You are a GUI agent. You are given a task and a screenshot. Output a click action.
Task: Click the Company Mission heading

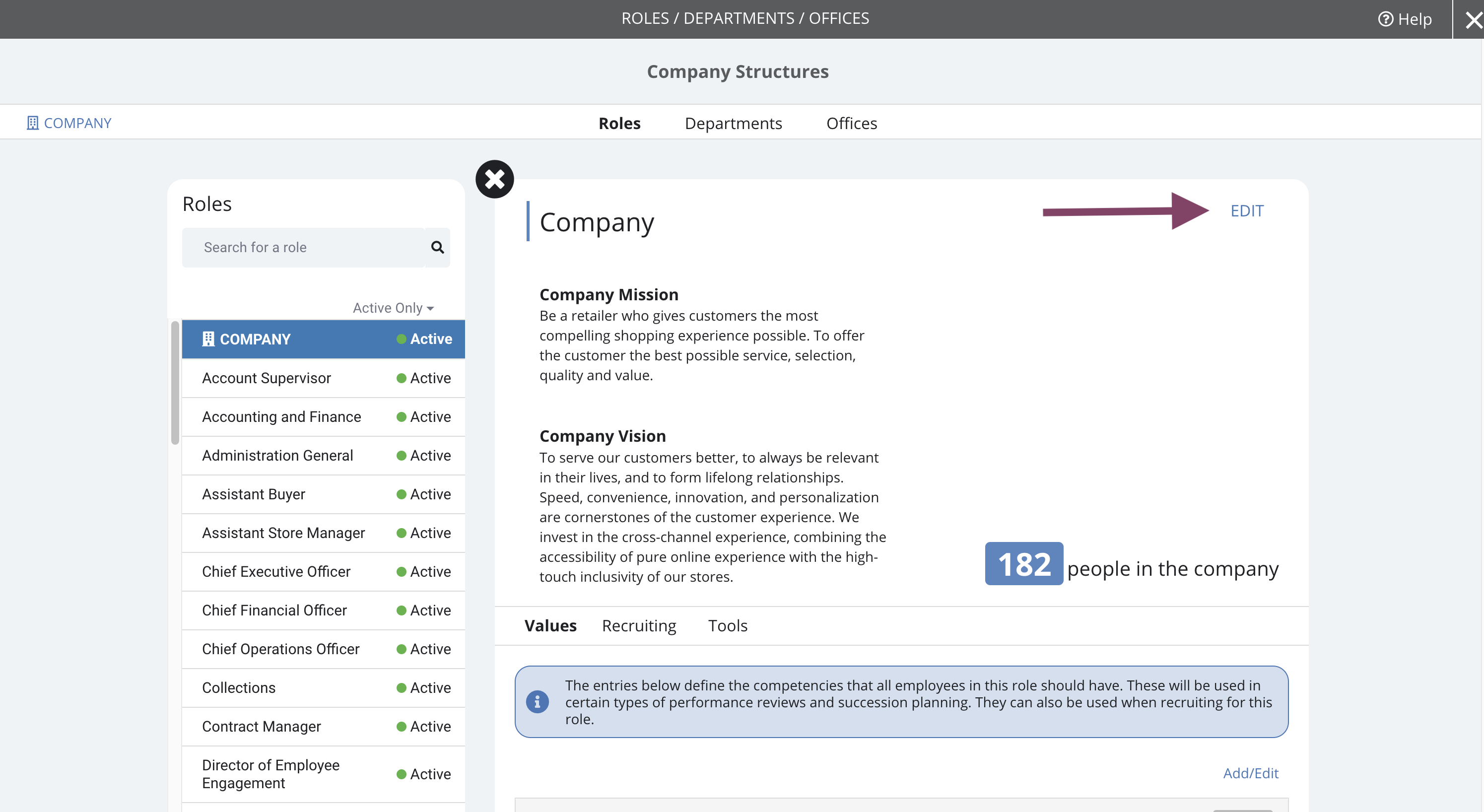coord(608,294)
